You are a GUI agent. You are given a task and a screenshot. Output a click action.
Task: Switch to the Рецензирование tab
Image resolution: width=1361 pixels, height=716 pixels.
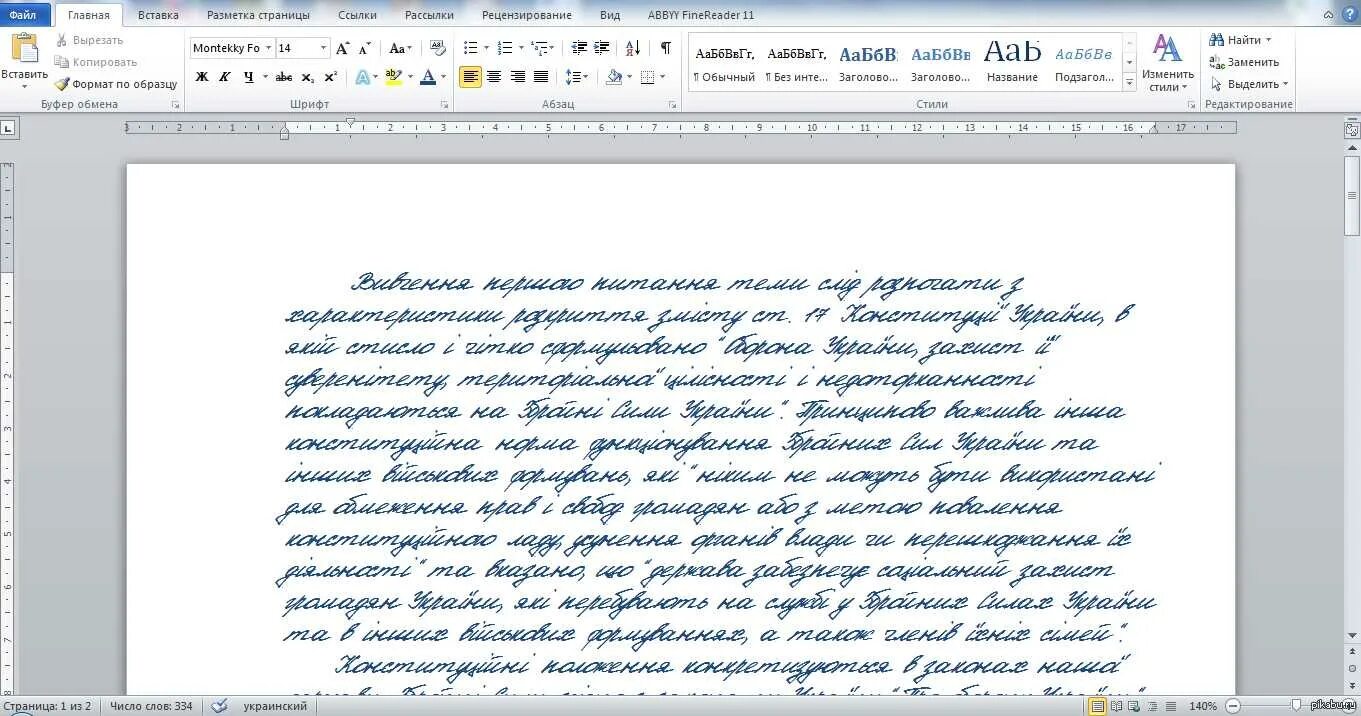[x=527, y=15]
